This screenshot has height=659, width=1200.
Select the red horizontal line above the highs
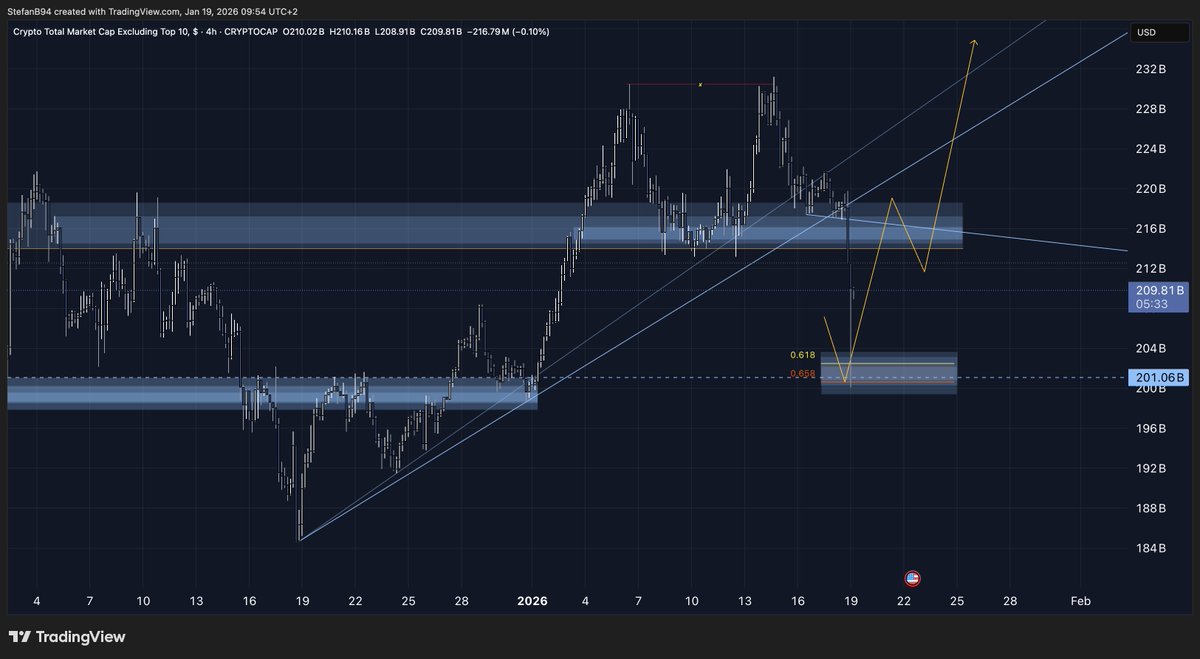point(700,85)
